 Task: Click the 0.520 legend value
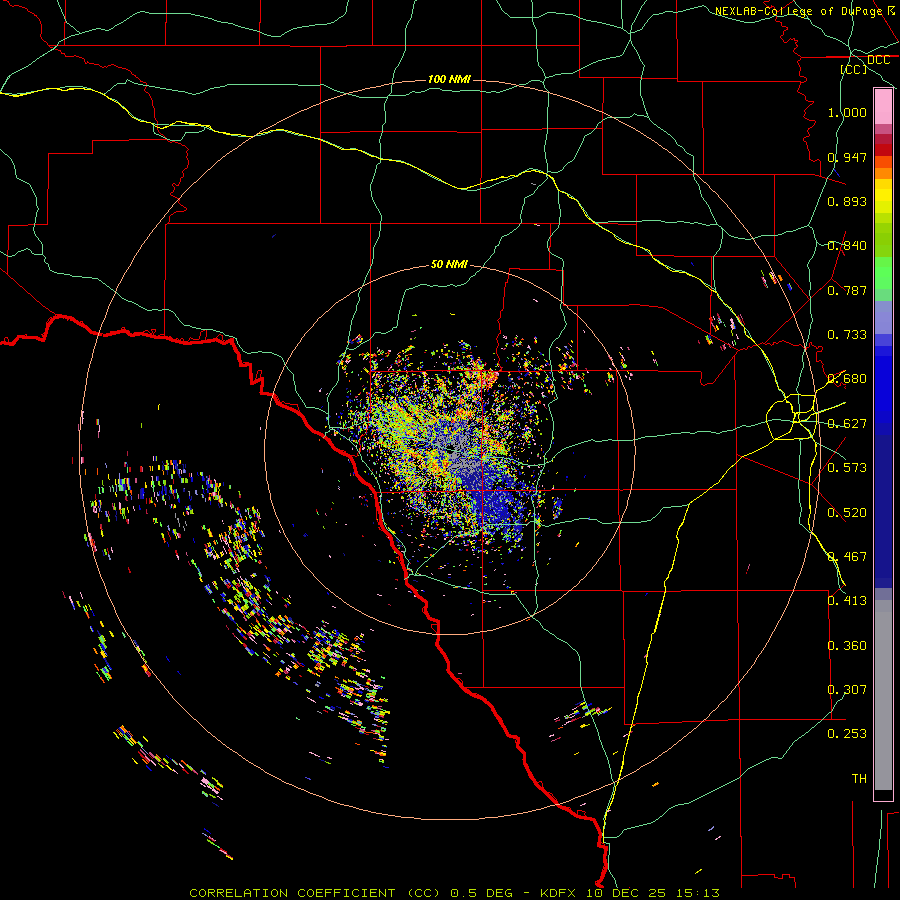(x=847, y=513)
